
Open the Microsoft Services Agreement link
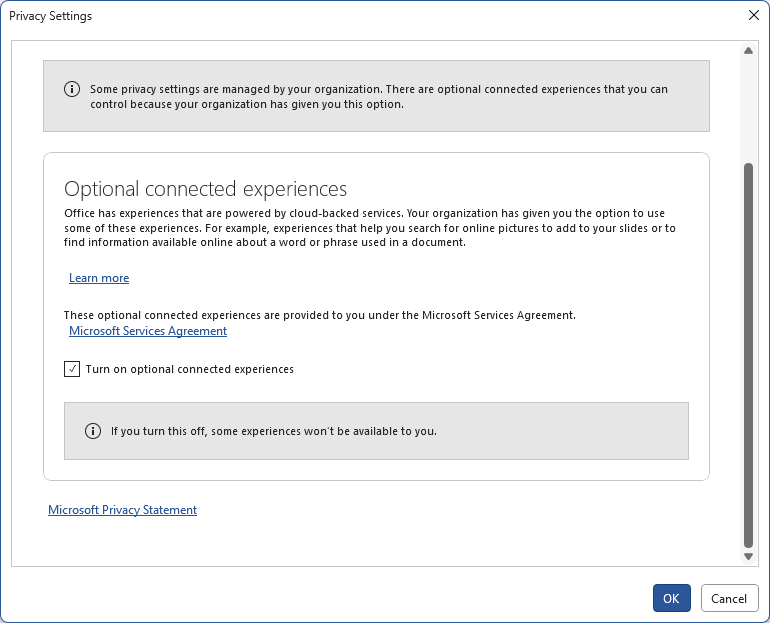point(148,331)
